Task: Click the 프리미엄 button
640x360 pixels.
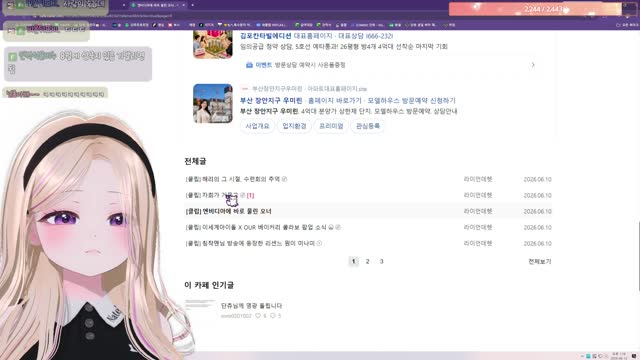Action: pos(331,126)
